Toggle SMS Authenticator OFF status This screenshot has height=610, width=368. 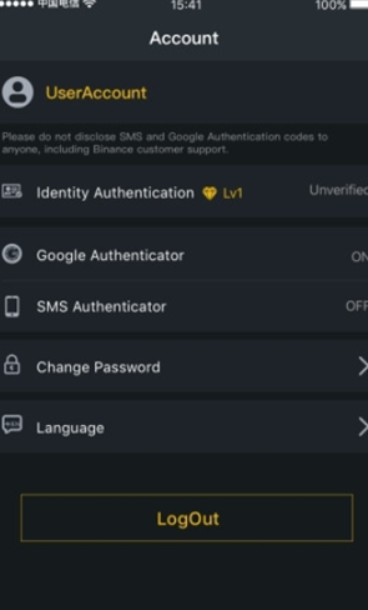357,307
